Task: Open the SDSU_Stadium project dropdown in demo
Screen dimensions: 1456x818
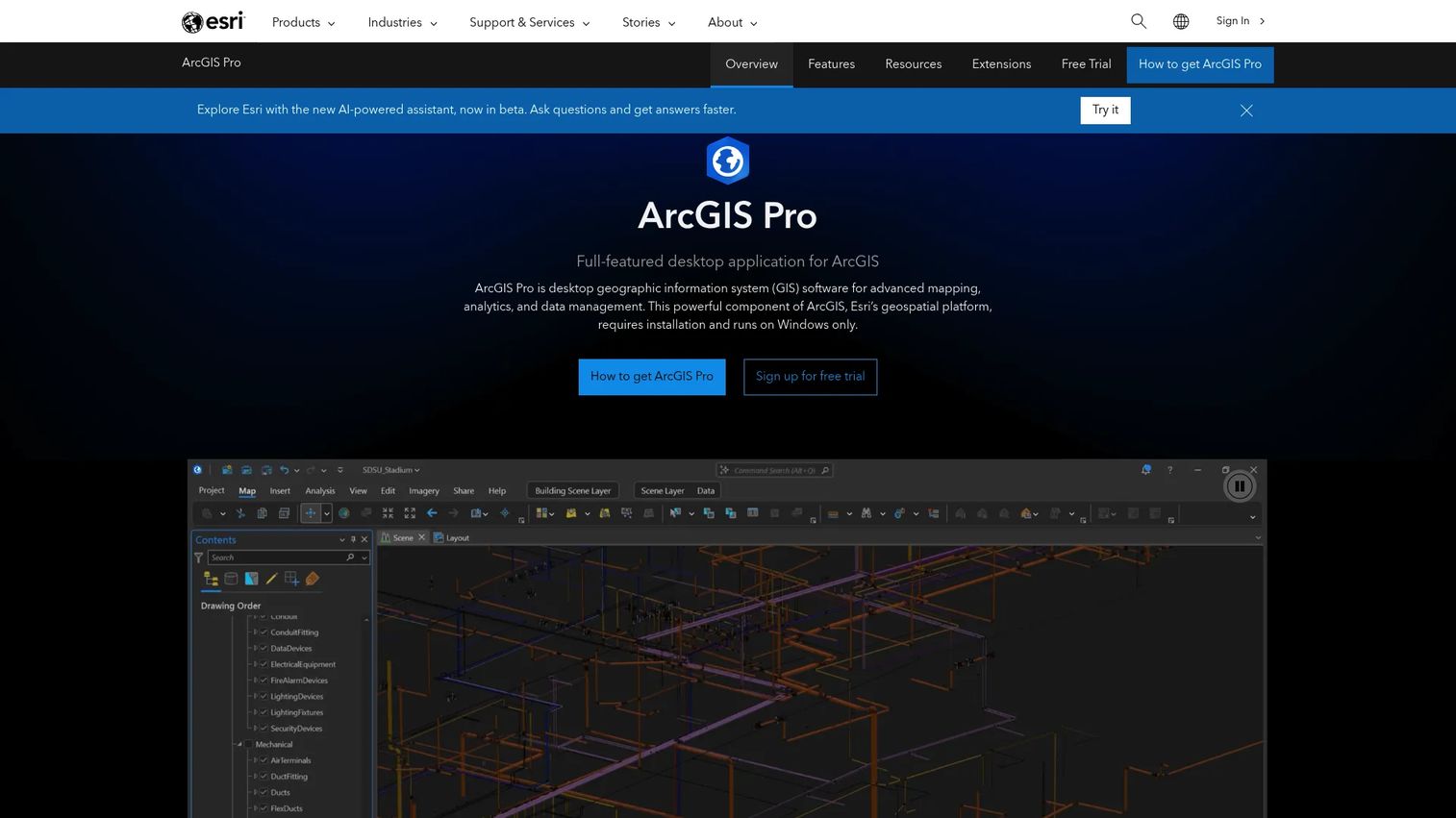Action: pos(390,470)
